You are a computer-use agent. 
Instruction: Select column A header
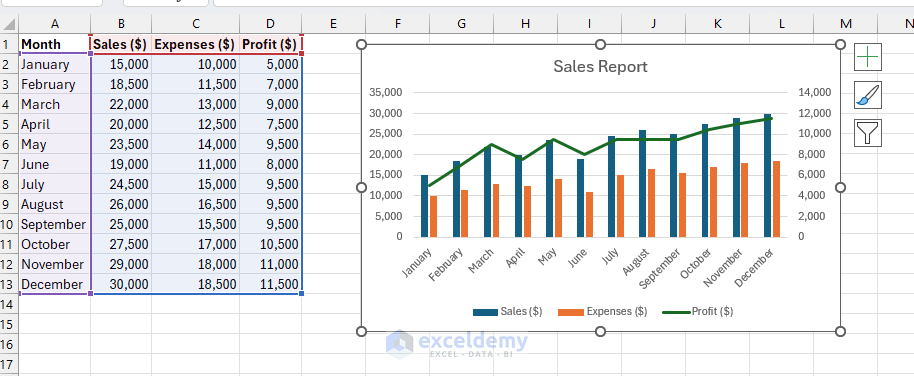click(x=55, y=23)
